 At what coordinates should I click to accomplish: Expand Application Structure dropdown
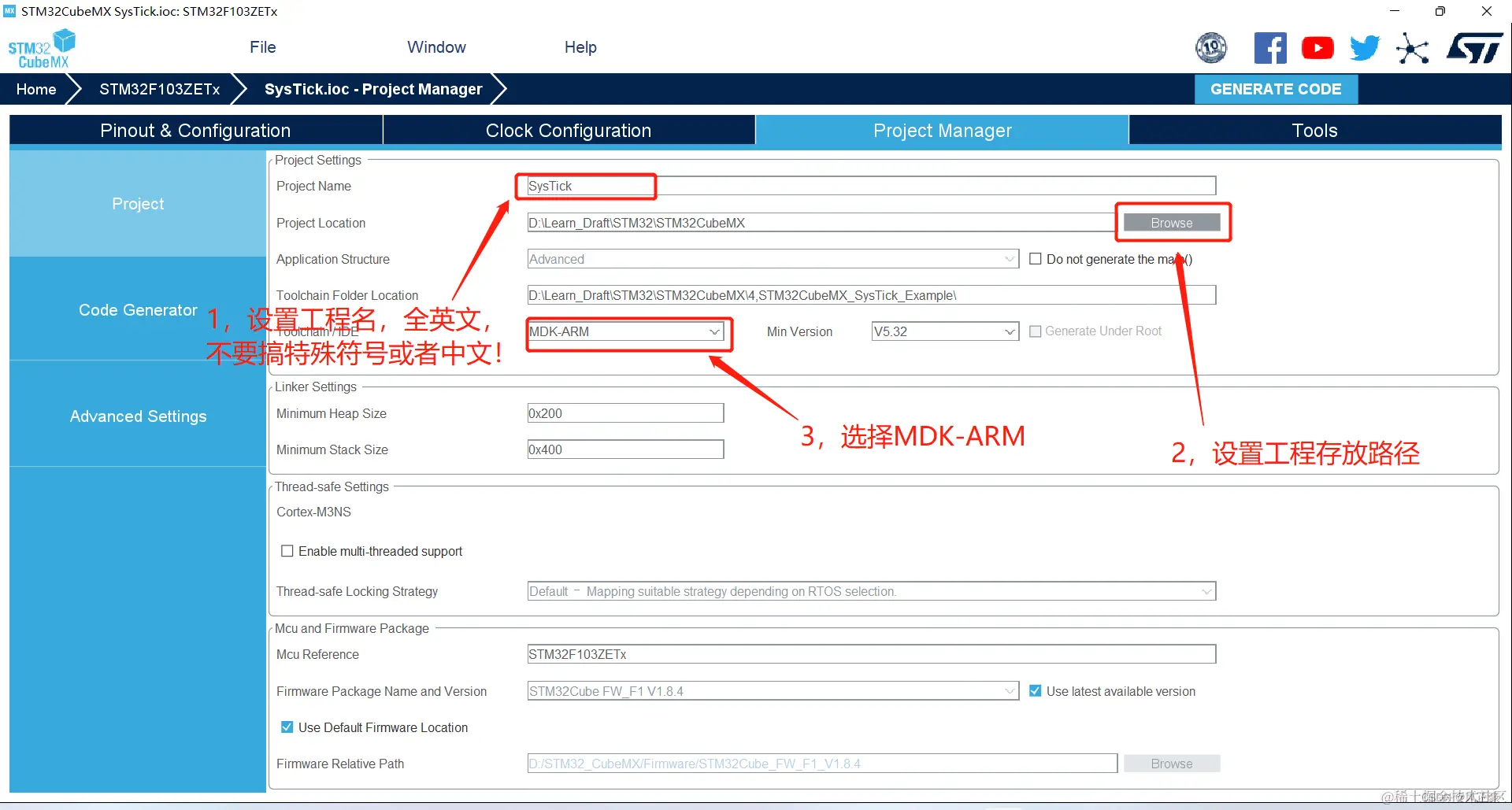773,259
